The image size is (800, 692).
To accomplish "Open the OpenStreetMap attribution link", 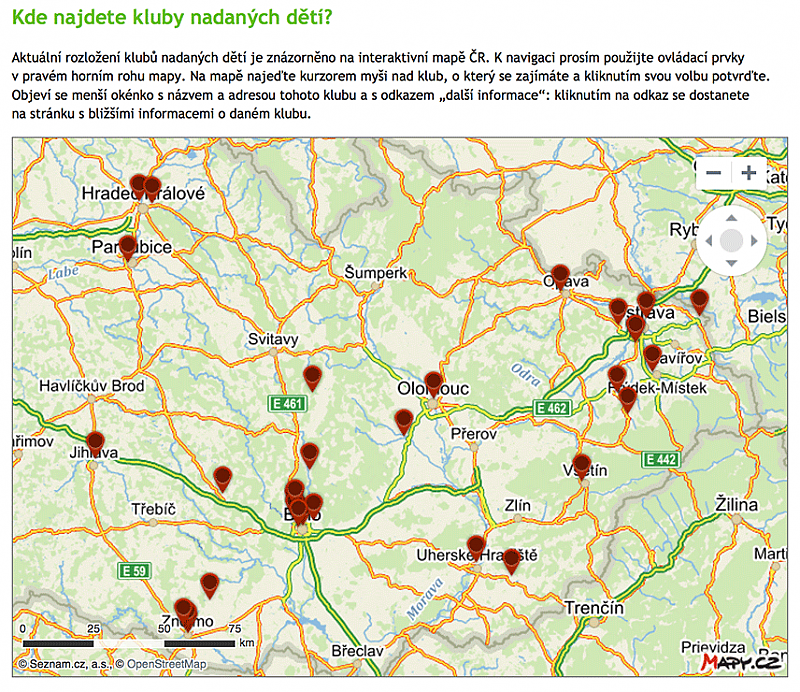I will 166,664.
